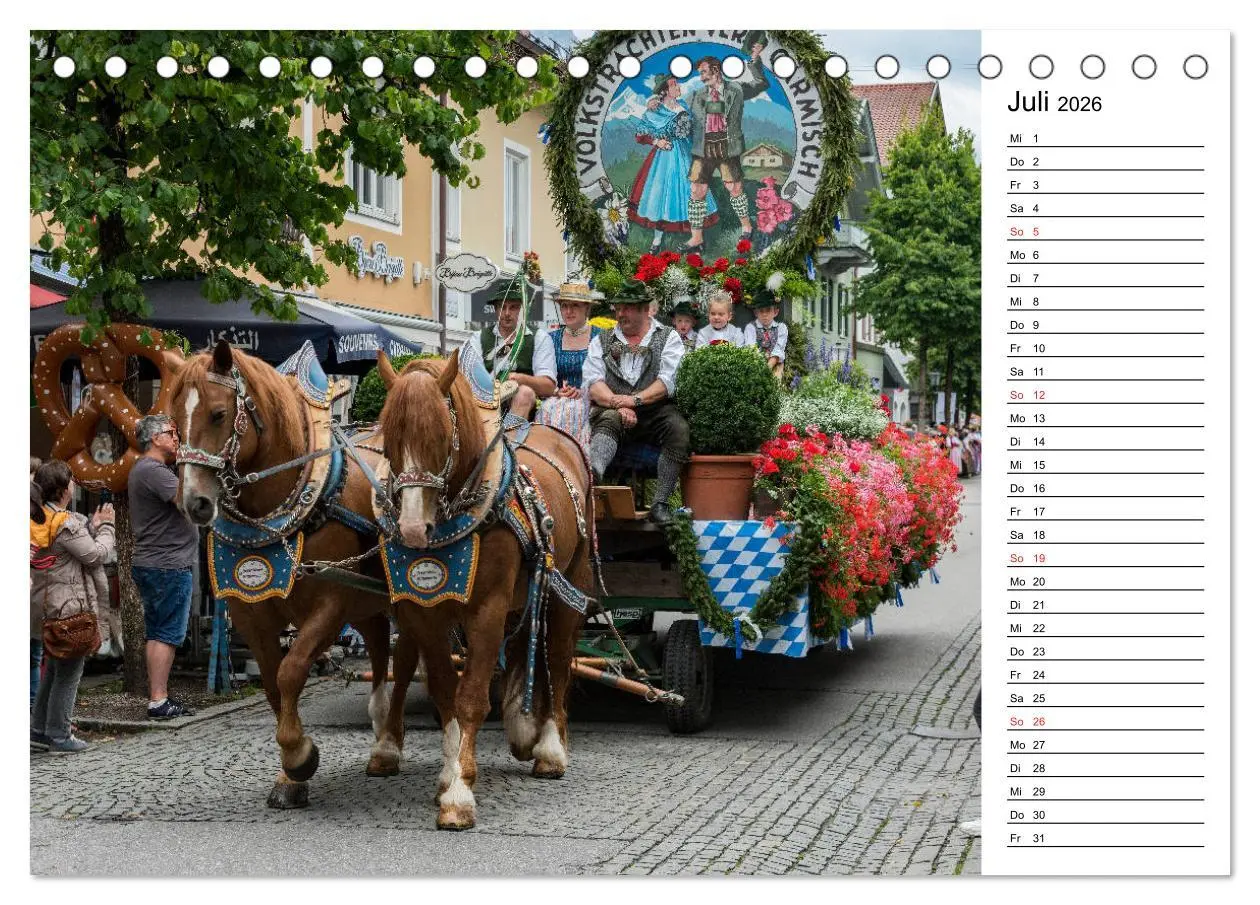Click the oval 'Bijou Brigitte' hanging sign

466,272
